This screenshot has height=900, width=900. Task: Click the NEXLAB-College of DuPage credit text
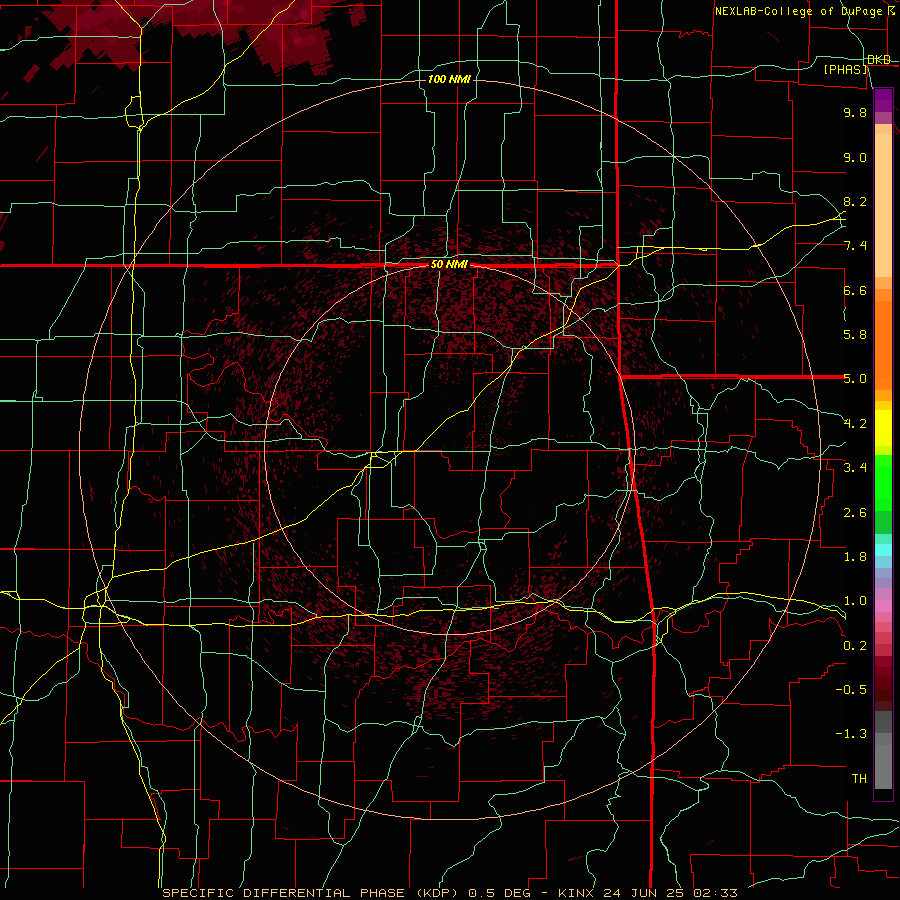pyautogui.click(x=799, y=11)
